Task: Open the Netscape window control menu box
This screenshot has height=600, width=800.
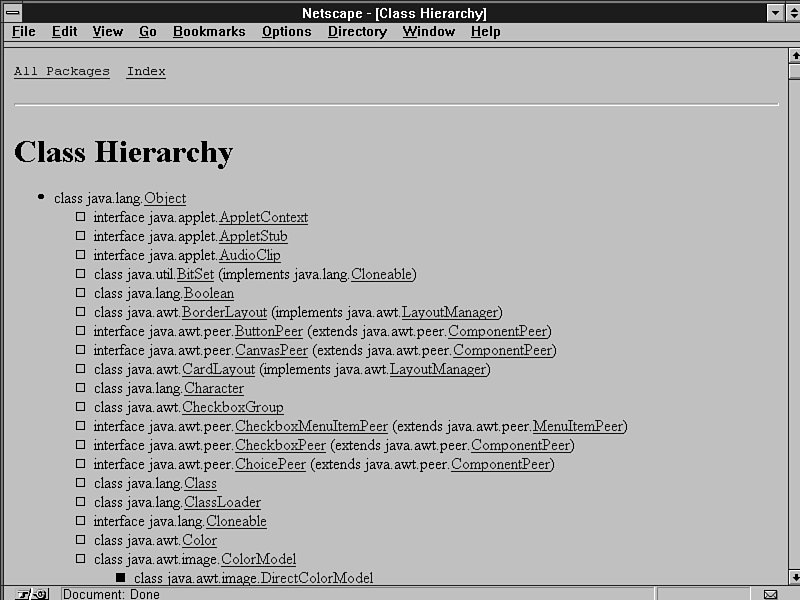Action: (13, 12)
